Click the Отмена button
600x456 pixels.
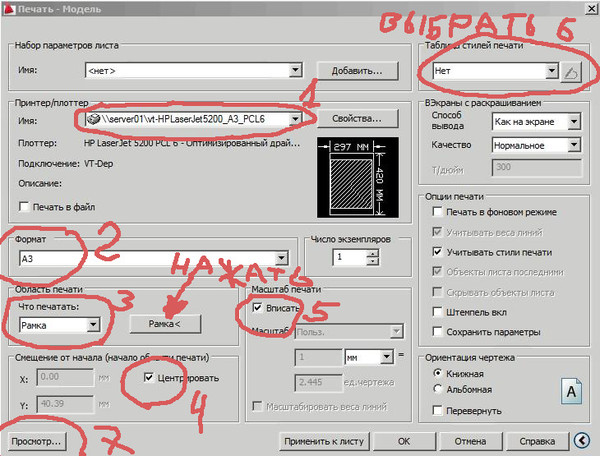point(470,441)
